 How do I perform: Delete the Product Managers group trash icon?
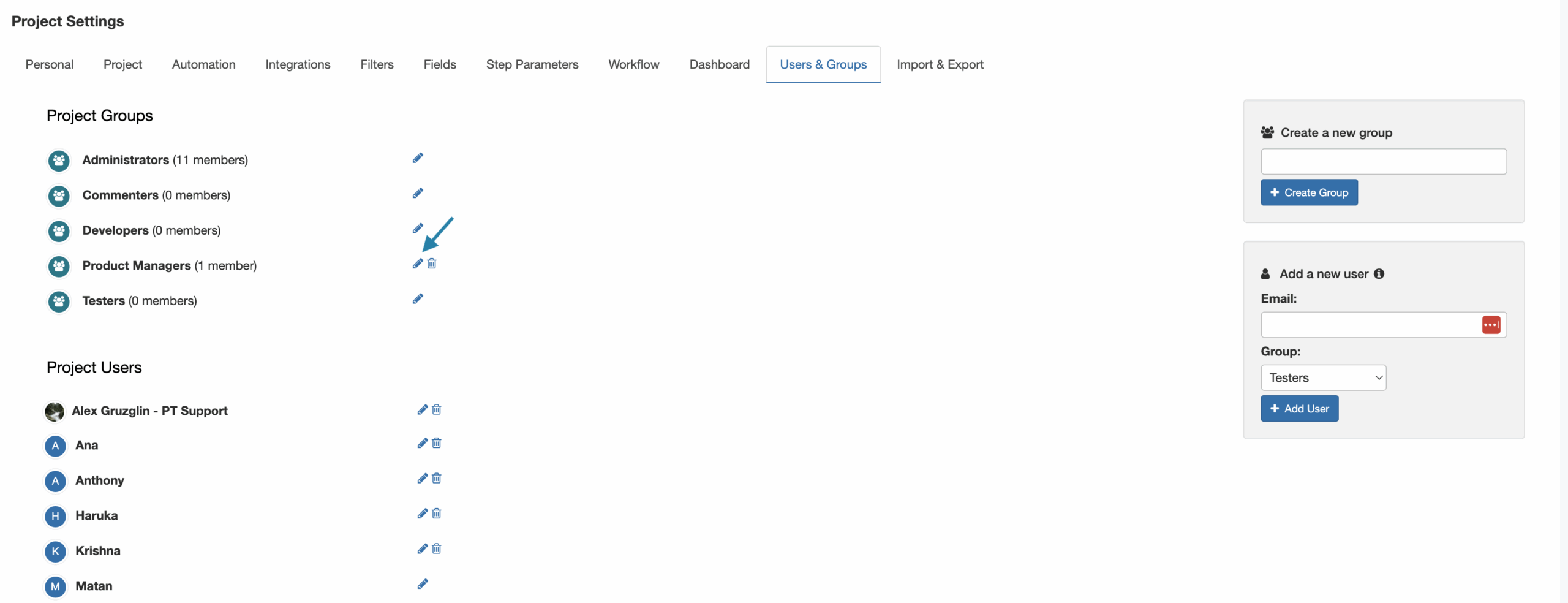pos(432,264)
